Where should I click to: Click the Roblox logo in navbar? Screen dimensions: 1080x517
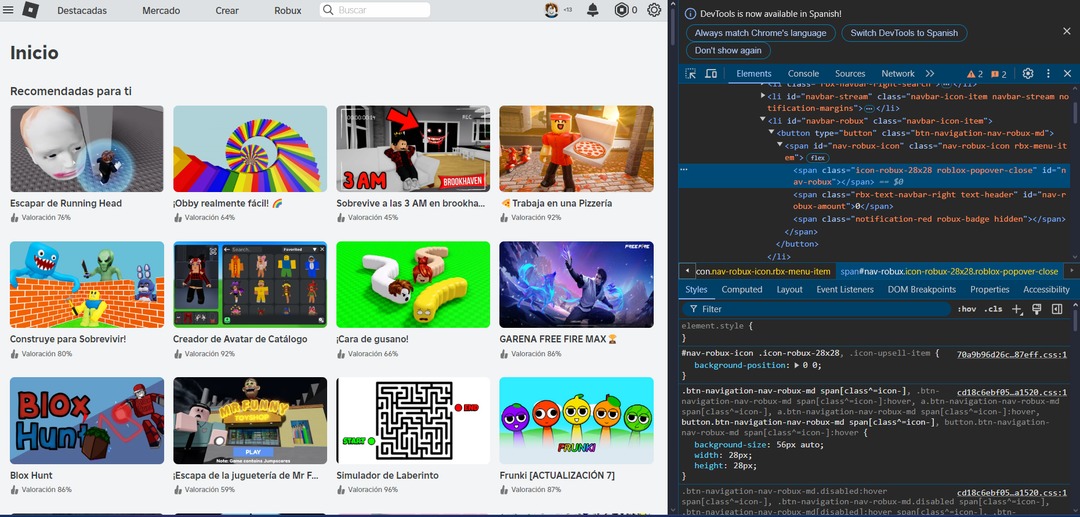[x=30, y=10]
